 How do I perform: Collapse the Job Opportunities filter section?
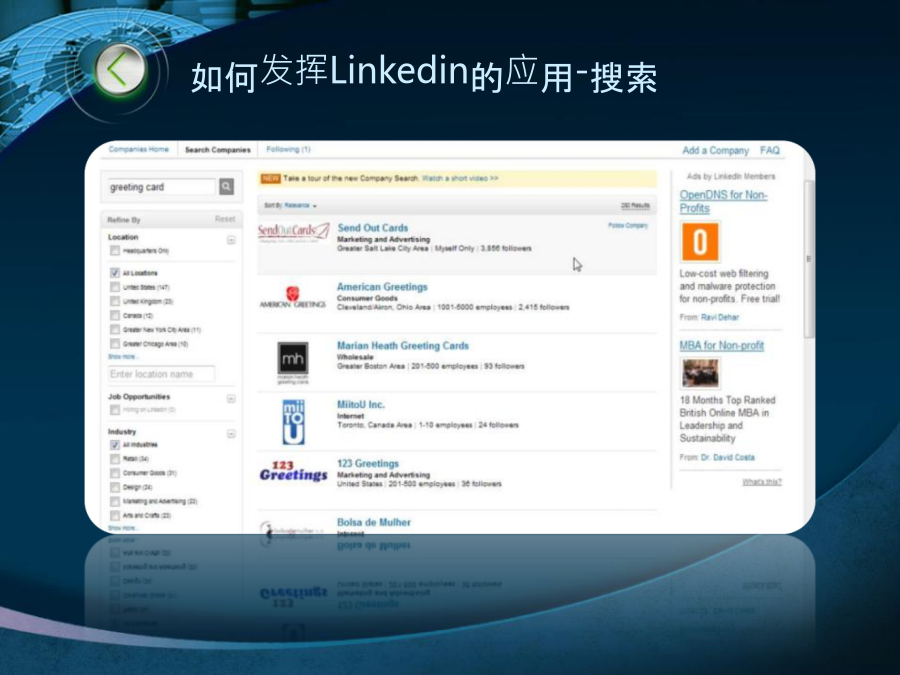point(231,398)
